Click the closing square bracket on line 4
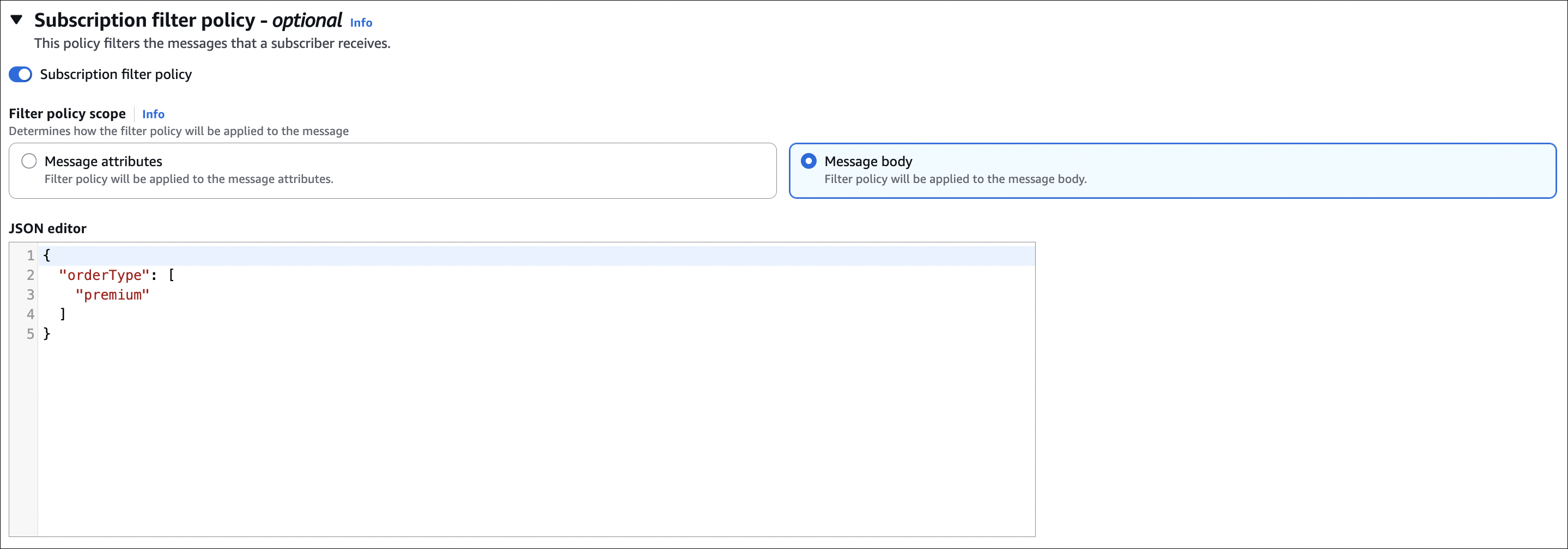Image resolution: width=1568 pixels, height=549 pixels. pos(62,314)
